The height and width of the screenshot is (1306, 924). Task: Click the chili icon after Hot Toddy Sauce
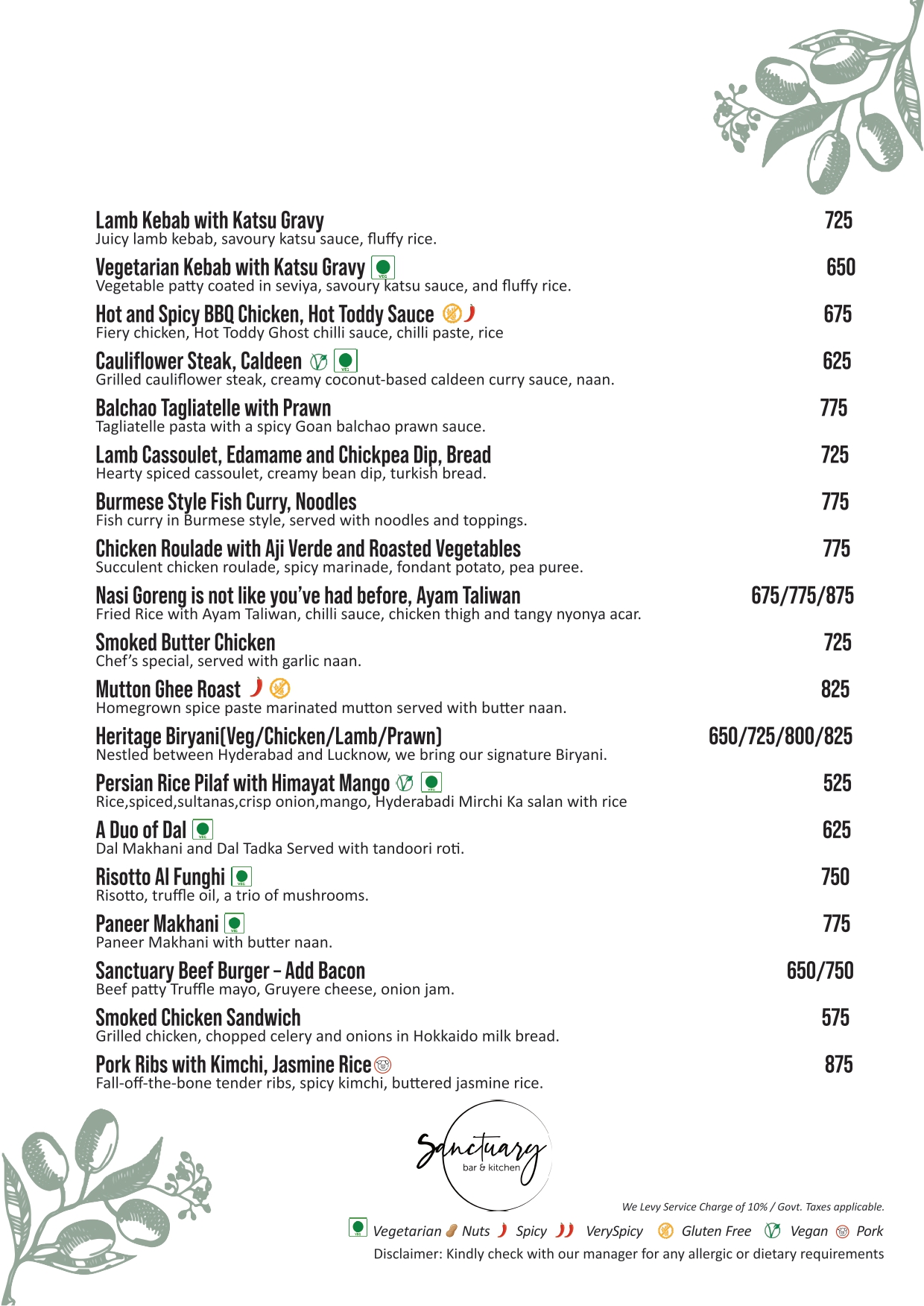tap(470, 313)
